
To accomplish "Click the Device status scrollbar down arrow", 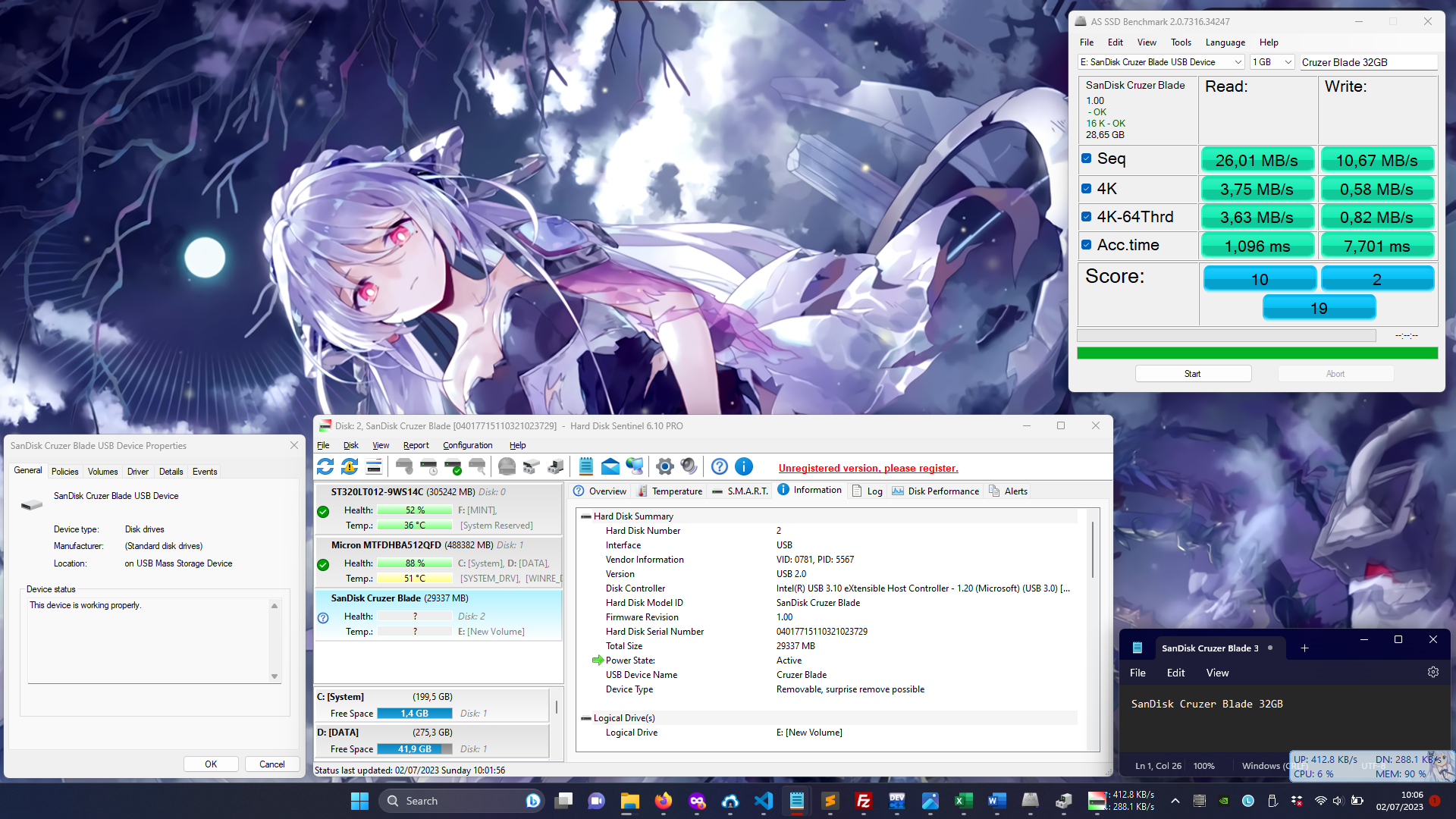I will click(275, 676).
